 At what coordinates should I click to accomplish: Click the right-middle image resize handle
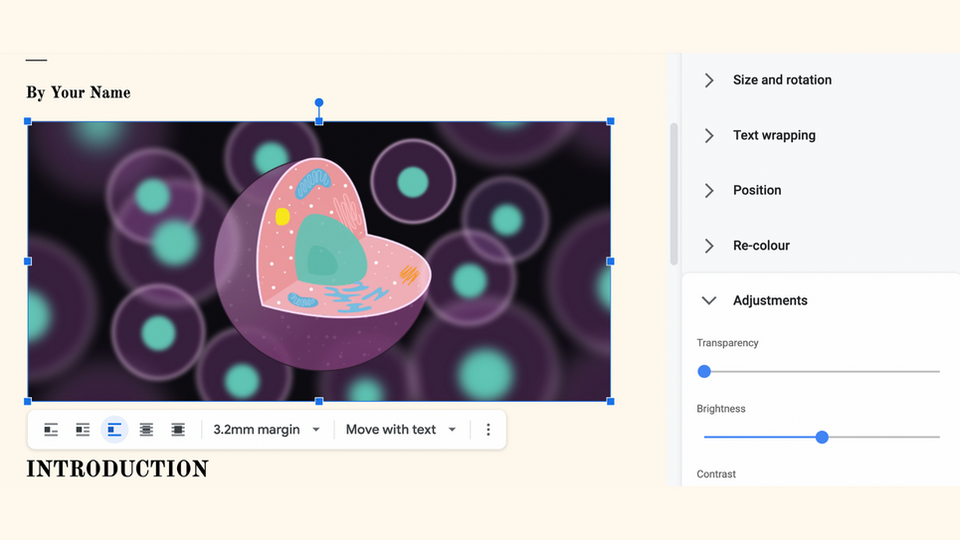click(x=610, y=261)
